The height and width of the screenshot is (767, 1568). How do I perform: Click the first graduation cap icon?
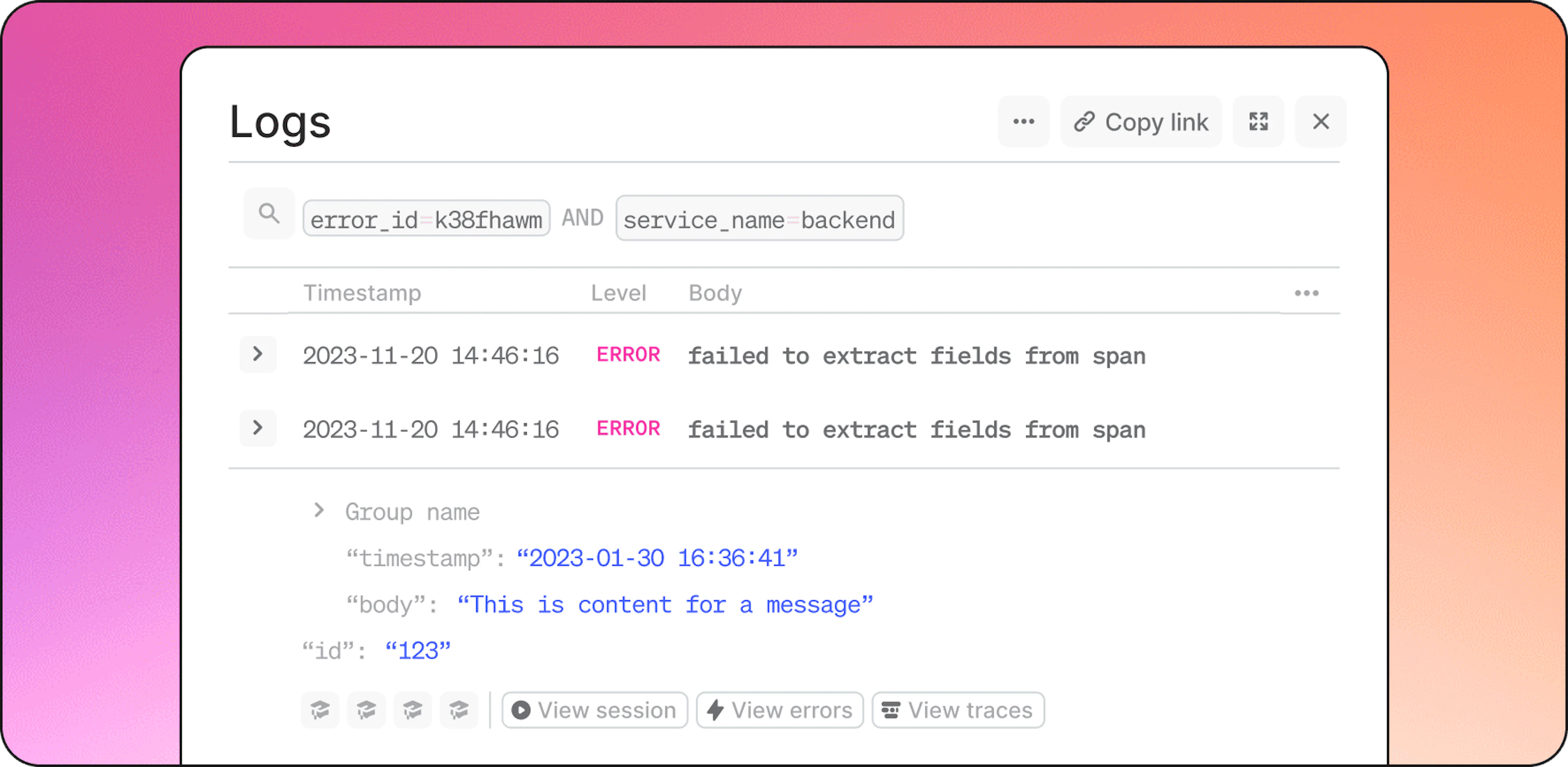[x=320, y=710]
